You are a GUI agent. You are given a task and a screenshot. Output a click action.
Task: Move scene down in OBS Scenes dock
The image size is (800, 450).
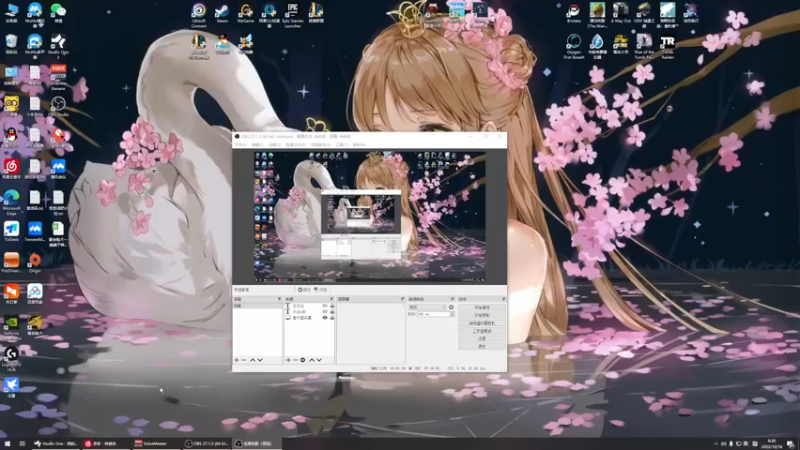pos(260,360)
